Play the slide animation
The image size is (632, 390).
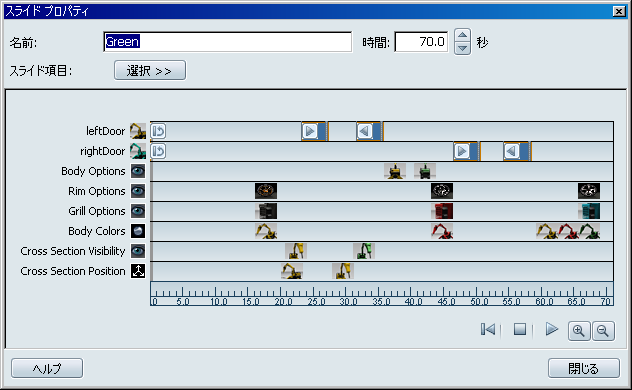[x=552, y=330]
